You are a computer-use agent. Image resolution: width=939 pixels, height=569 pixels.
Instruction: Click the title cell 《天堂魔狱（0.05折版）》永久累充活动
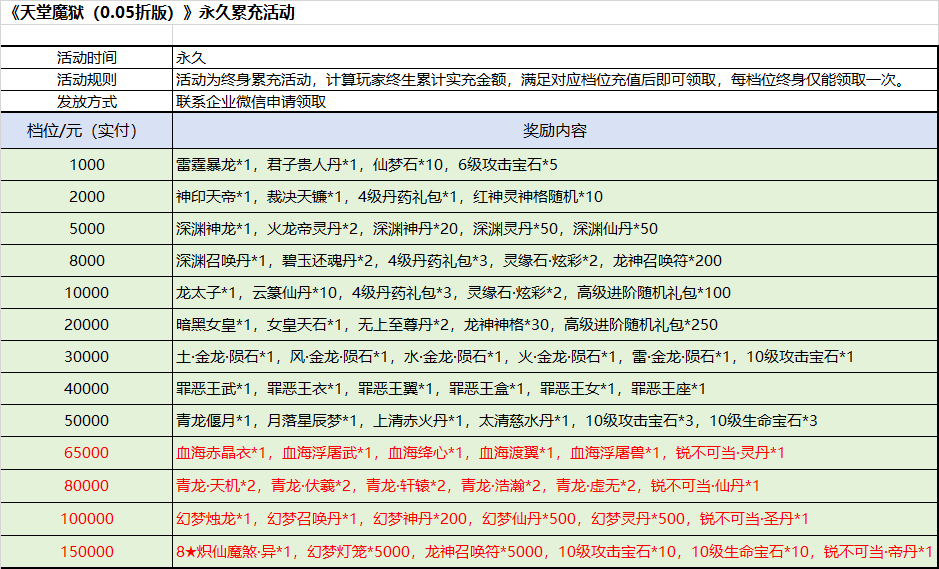152,14
